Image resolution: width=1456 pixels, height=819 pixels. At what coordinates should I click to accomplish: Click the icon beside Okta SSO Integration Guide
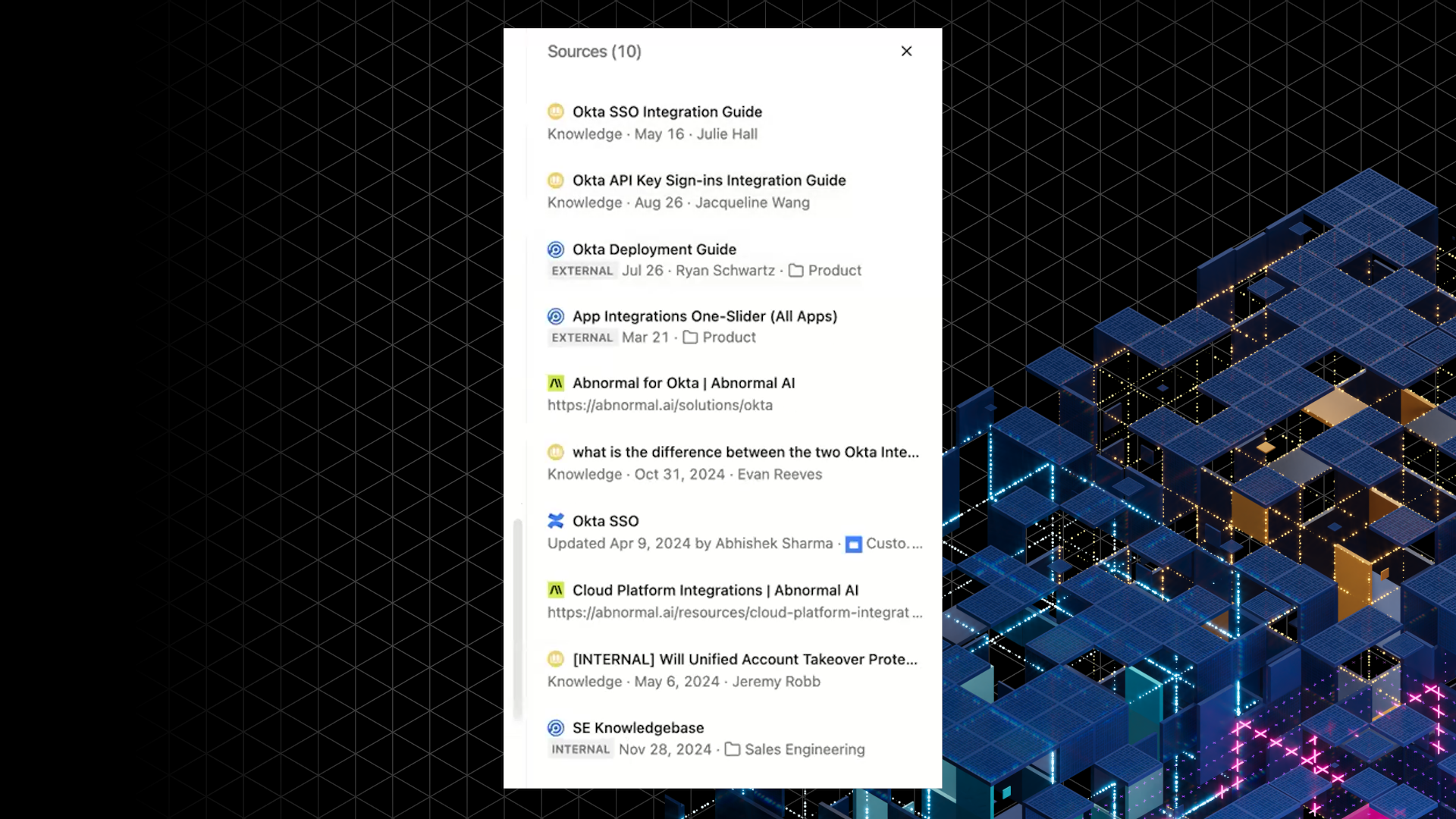pyautogui.click(x=556, y=111)
